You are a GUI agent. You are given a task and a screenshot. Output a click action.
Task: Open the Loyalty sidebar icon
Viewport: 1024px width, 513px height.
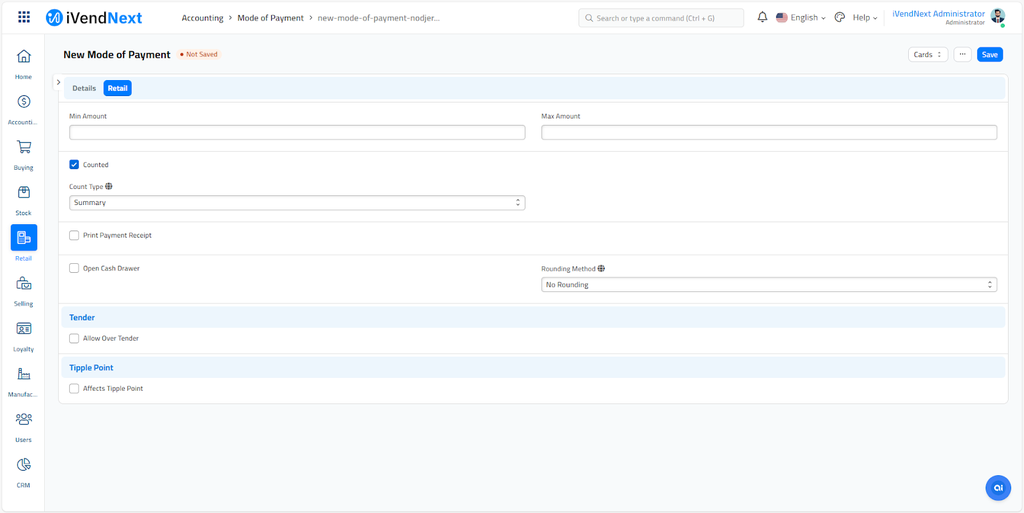pyautogui.click(x=24, y=329)
